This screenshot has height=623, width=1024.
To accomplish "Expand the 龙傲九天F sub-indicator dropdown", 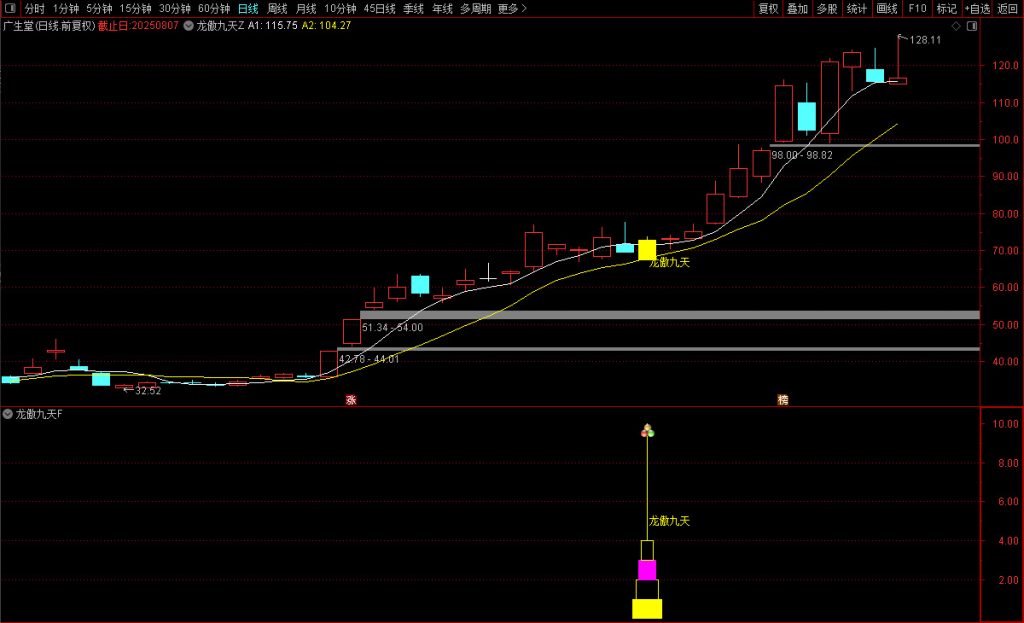I will pyautogui.click(x=8, y=413).
